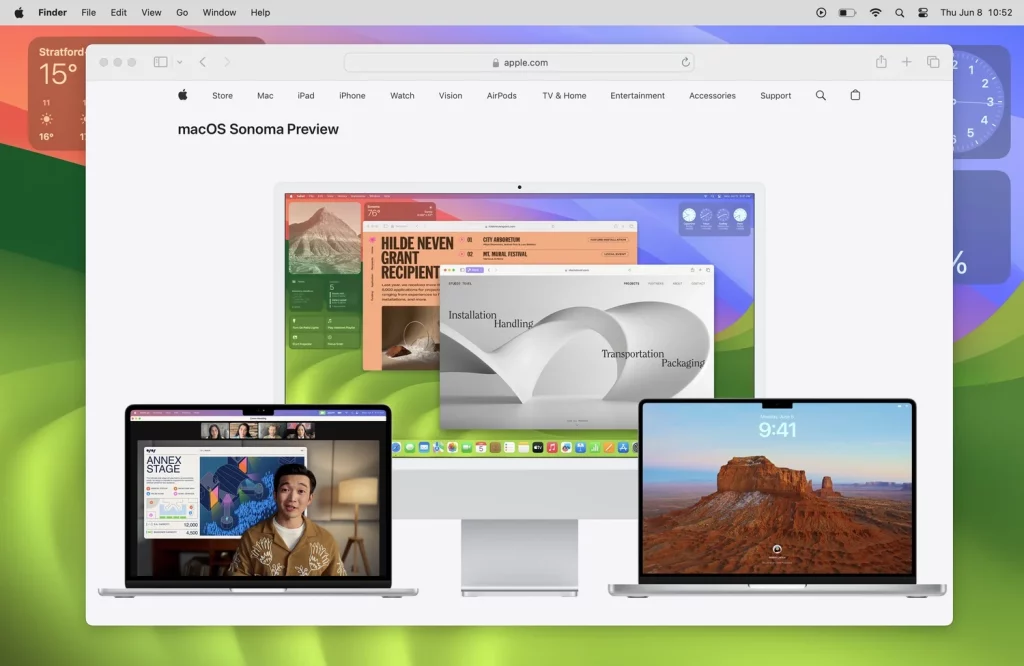
Task: Open the Window menu
Action: click(219, 12)
